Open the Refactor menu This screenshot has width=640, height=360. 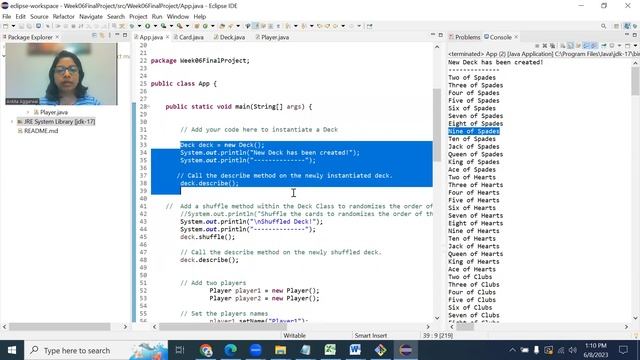64,17
